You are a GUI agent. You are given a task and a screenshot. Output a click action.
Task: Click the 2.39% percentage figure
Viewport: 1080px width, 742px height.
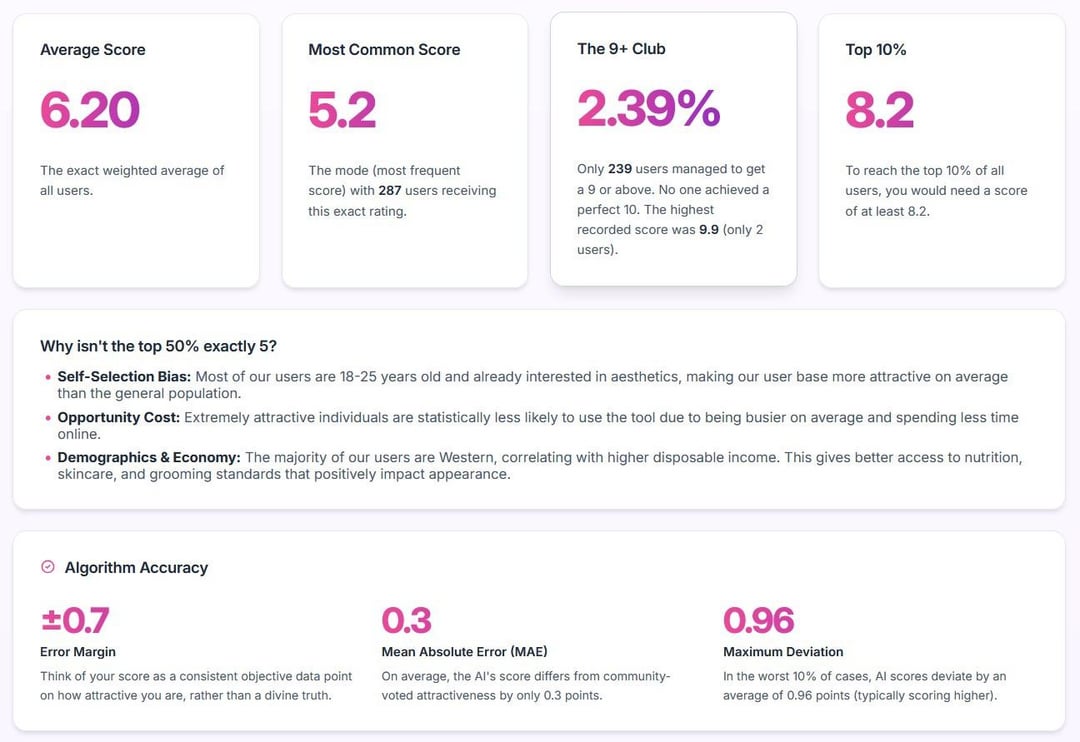(648, 108)
